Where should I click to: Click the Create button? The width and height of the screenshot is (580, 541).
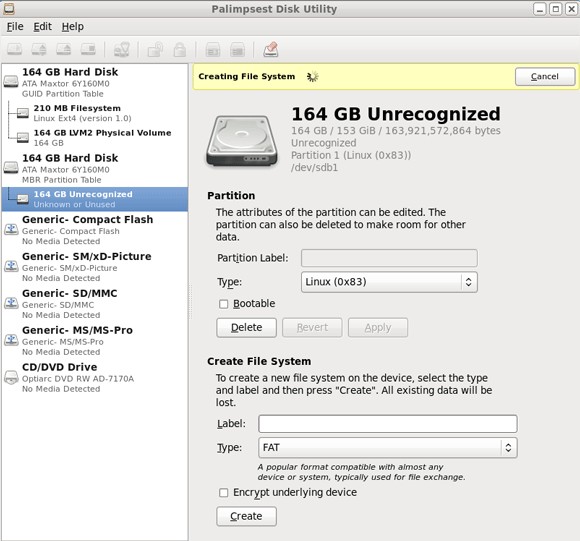click(x=246, y=516)
